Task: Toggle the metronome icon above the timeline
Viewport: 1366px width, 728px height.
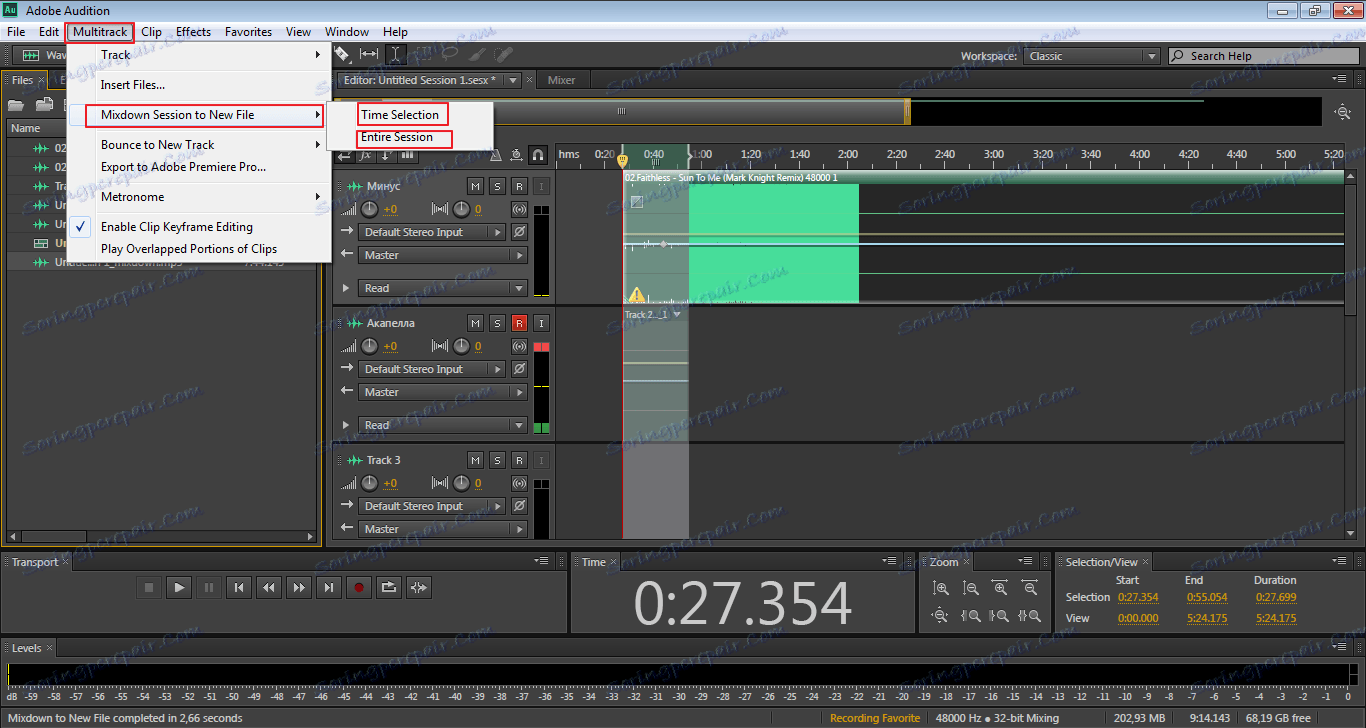Action: point(496,155)
